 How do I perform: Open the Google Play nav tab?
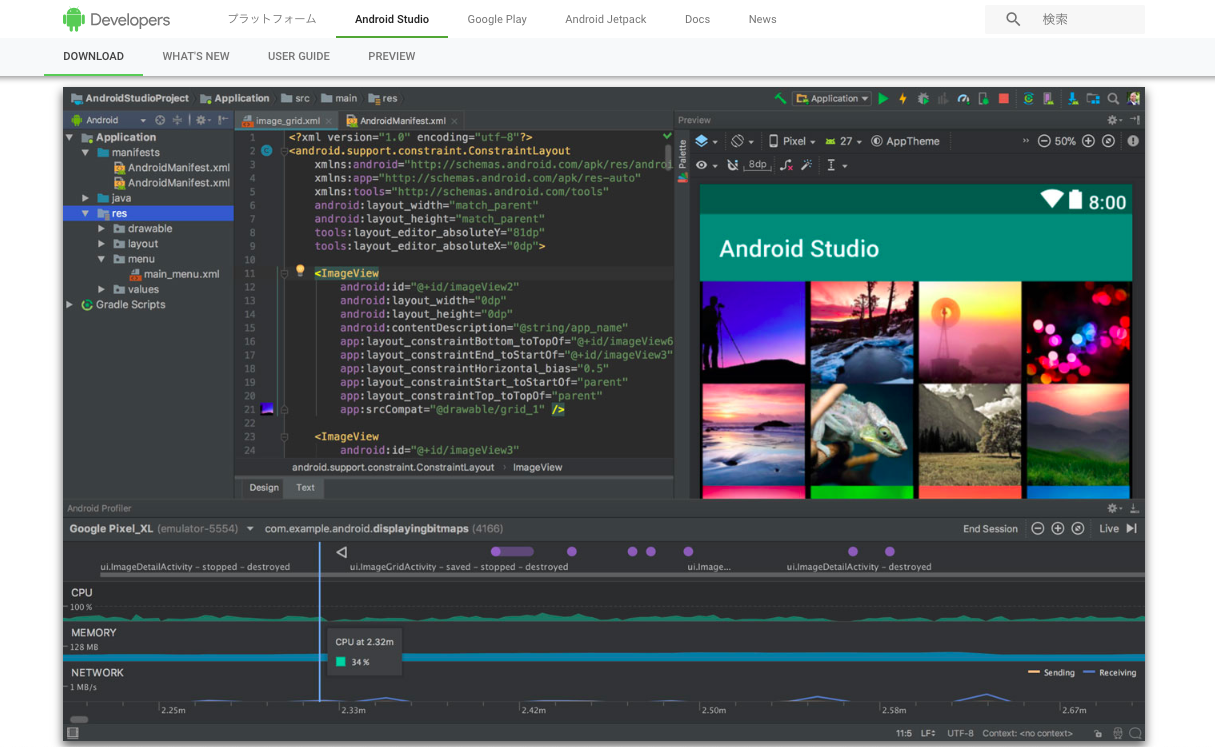coord(497,19)
